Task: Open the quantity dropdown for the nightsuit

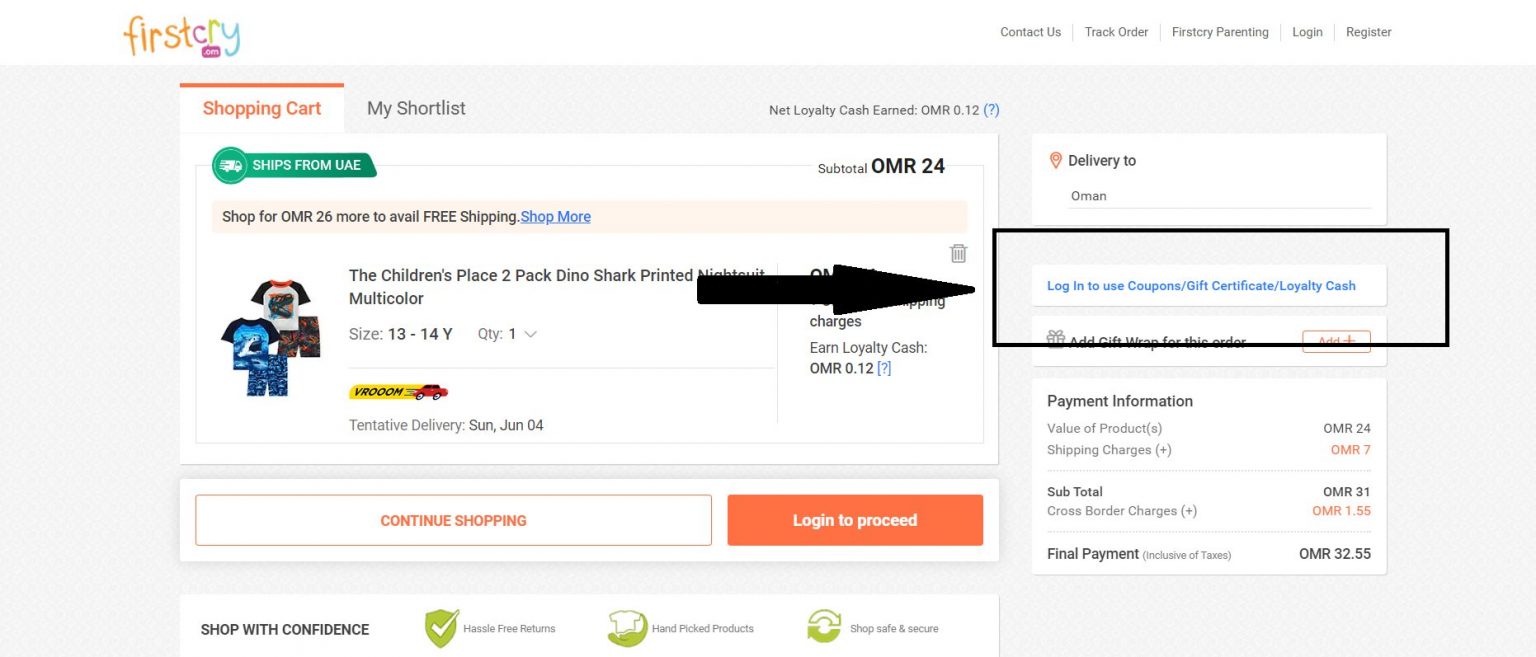Action: pos(529,334)
